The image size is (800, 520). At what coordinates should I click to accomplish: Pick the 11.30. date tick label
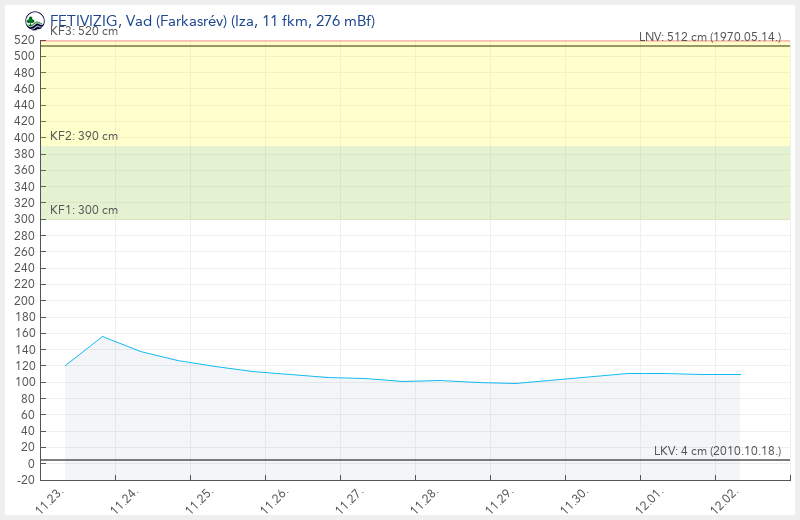575,500
